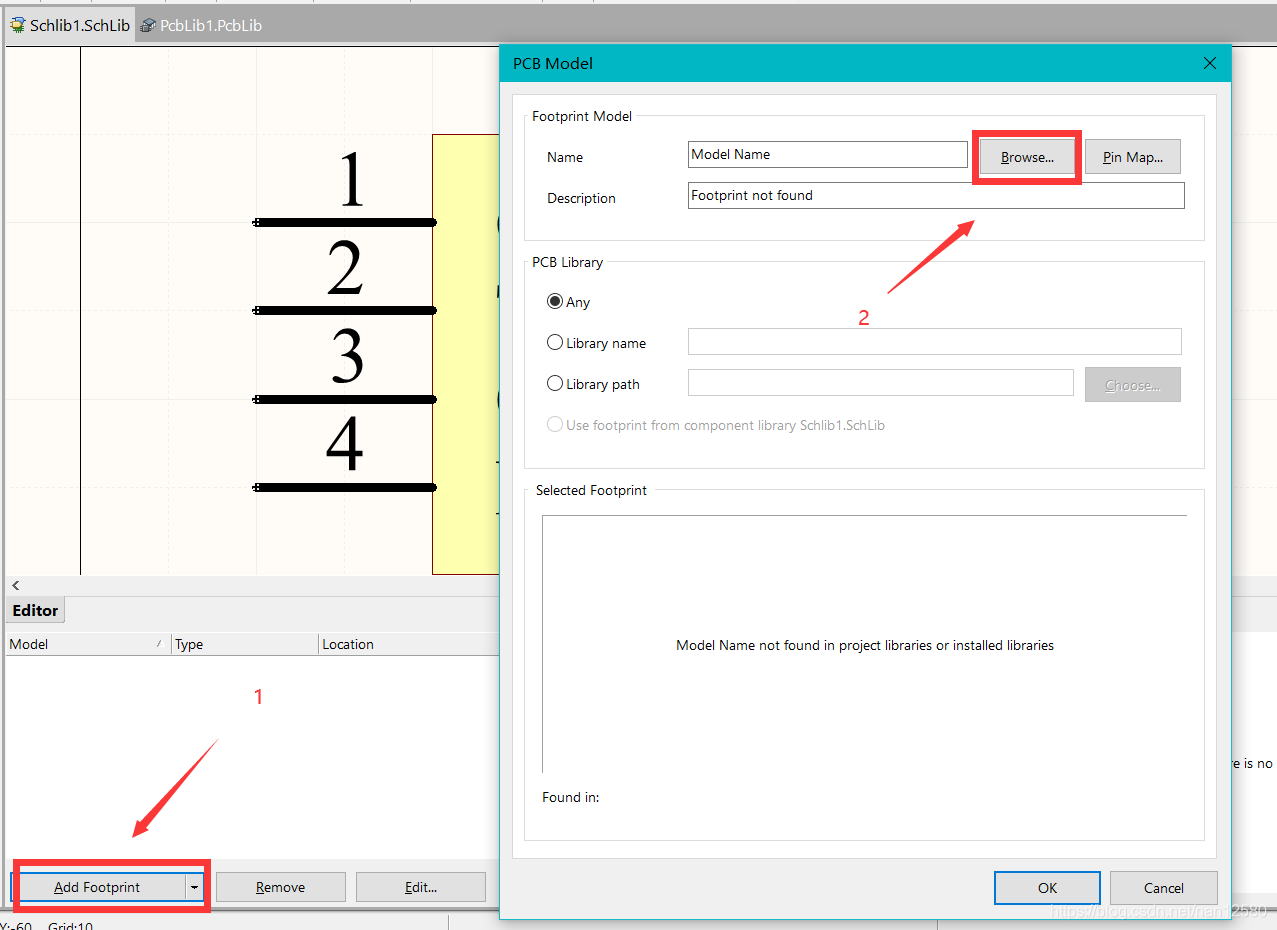Click the Edit model button
The image size is (1277, 930).
click(421, 887)
